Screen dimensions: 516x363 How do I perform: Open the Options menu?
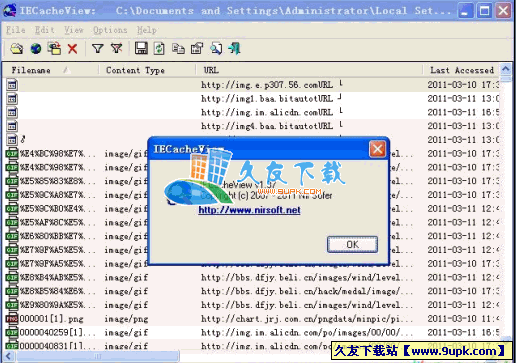pyautogui.click(x=110, y=30)
